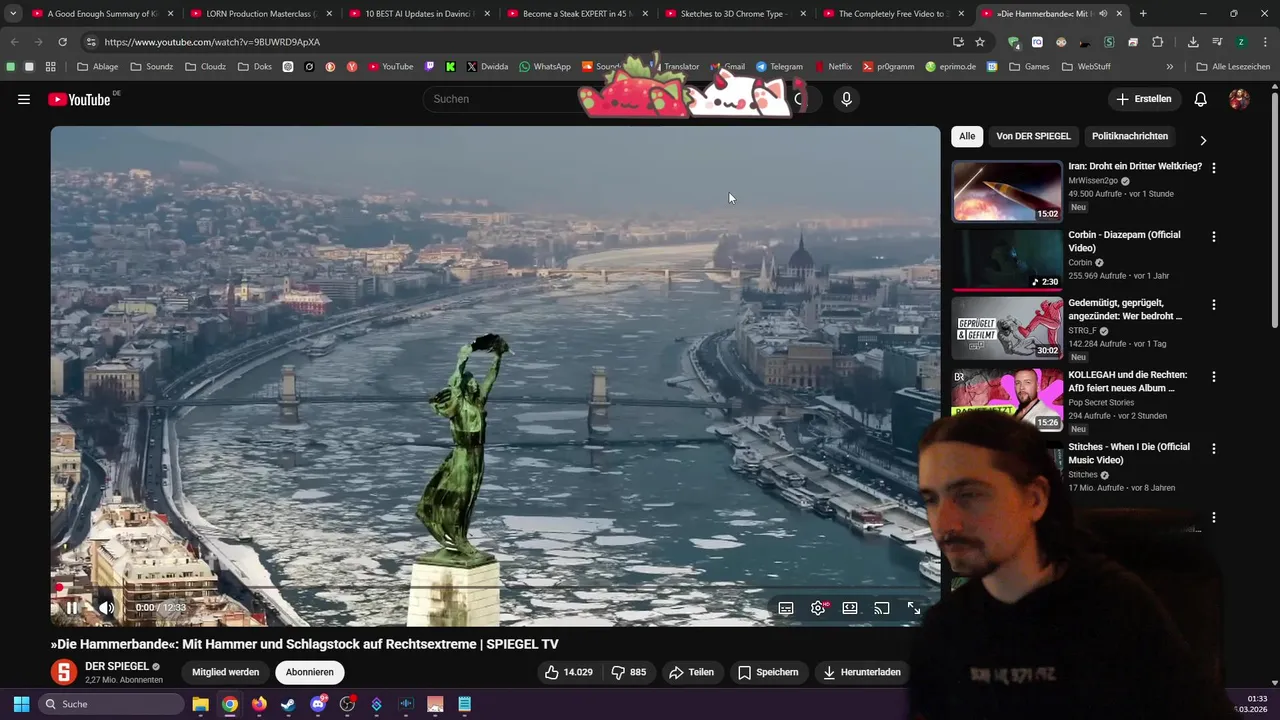Open Chrome downloads icon

pos(1193,42)
